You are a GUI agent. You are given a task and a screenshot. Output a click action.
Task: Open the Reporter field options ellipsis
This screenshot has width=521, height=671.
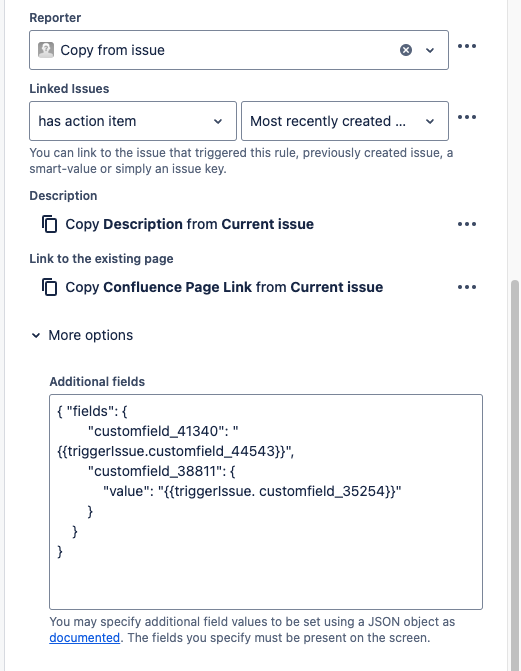point(467,46)
